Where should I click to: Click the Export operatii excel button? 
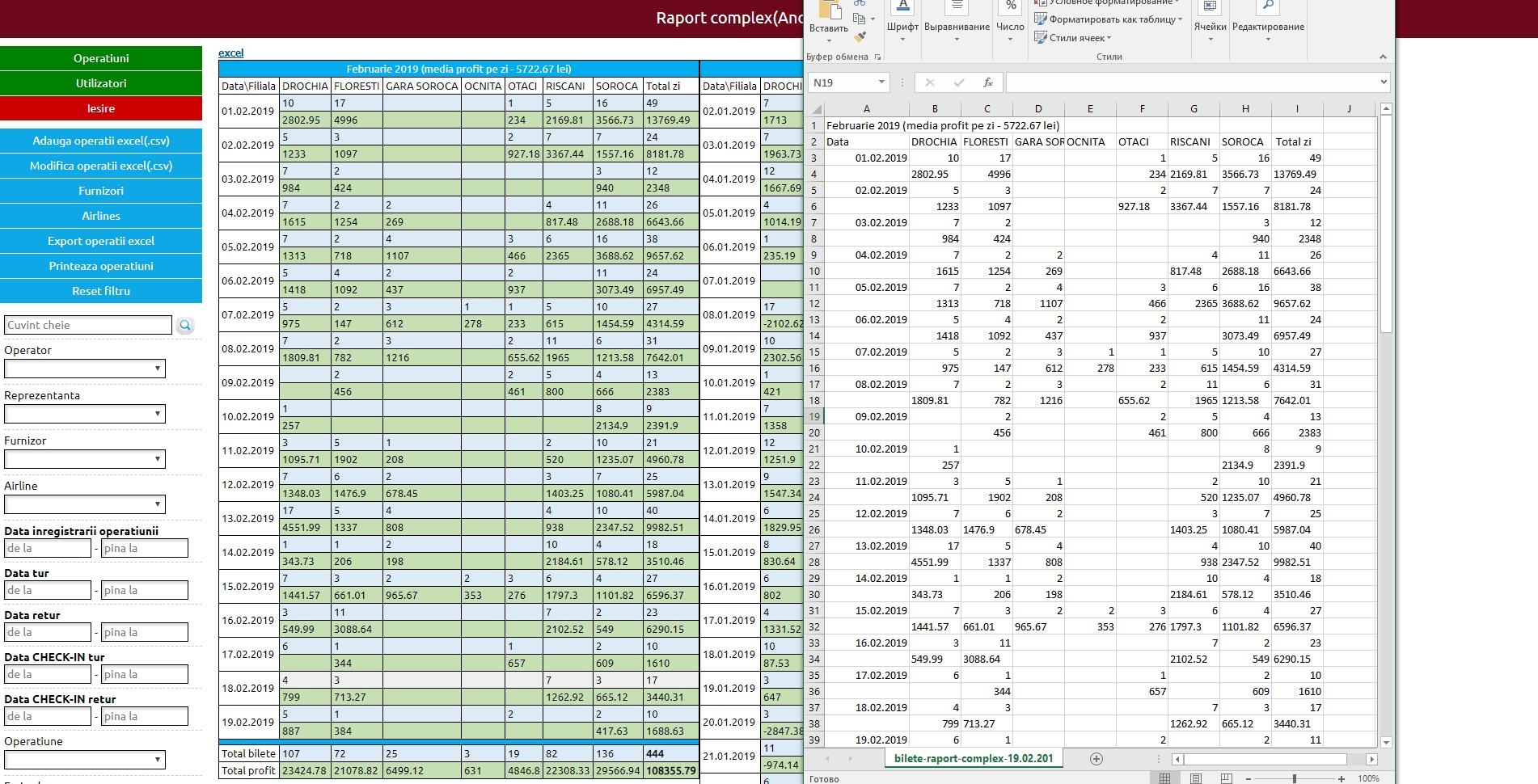pyautogui.click(x=101, y=241)
